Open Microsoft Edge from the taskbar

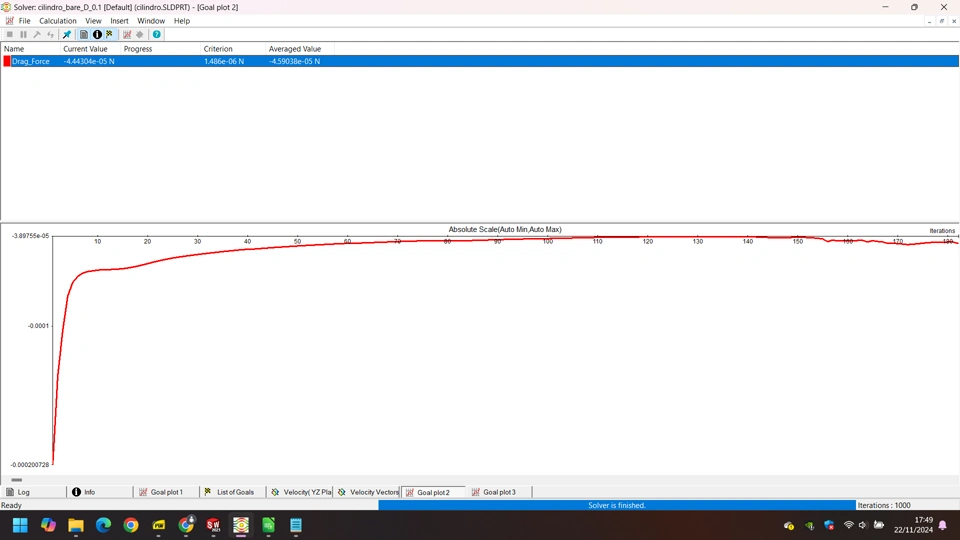pyautogui.click(x=103, y=525)
